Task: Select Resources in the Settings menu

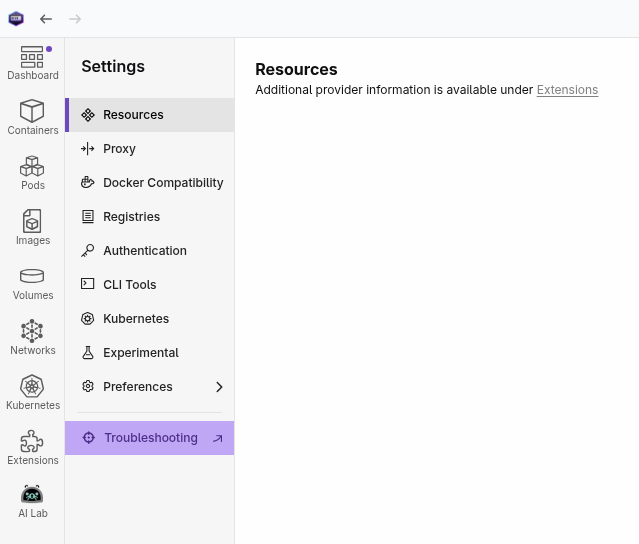Action: click(150, 115)
